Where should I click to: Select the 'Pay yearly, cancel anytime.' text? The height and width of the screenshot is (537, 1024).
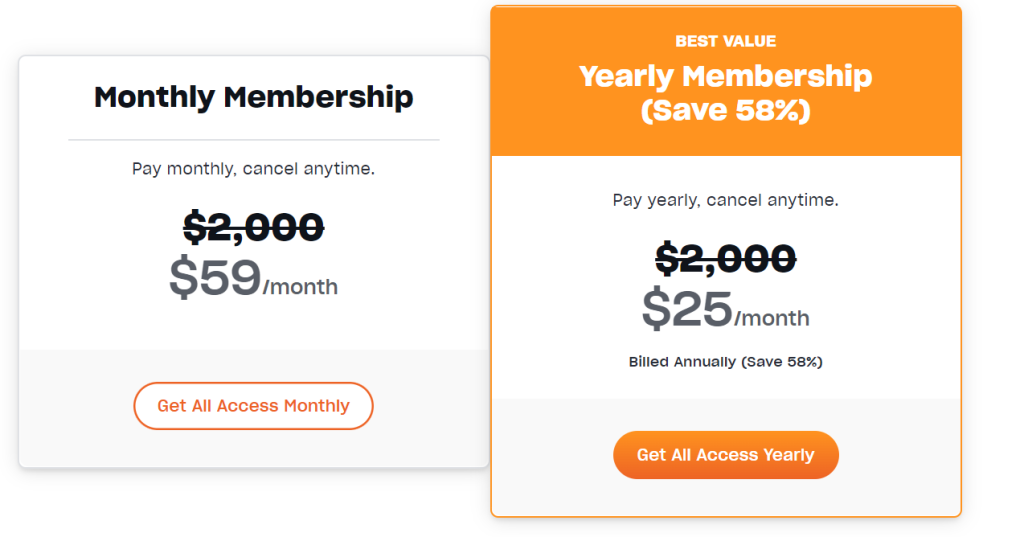pyautogui.click(x=726, y=200)
